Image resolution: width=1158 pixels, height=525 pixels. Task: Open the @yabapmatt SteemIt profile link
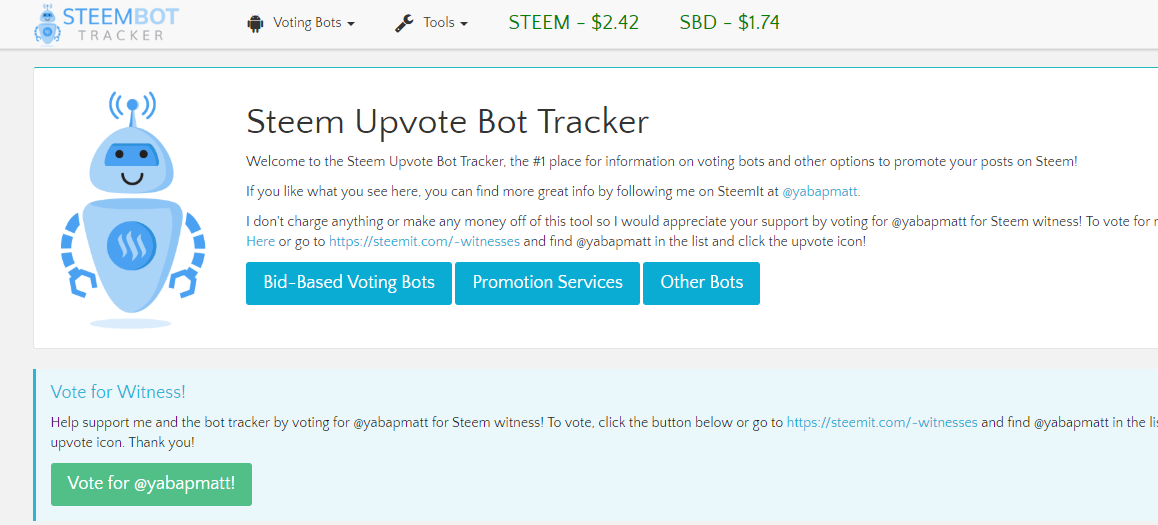pos(820,192)
